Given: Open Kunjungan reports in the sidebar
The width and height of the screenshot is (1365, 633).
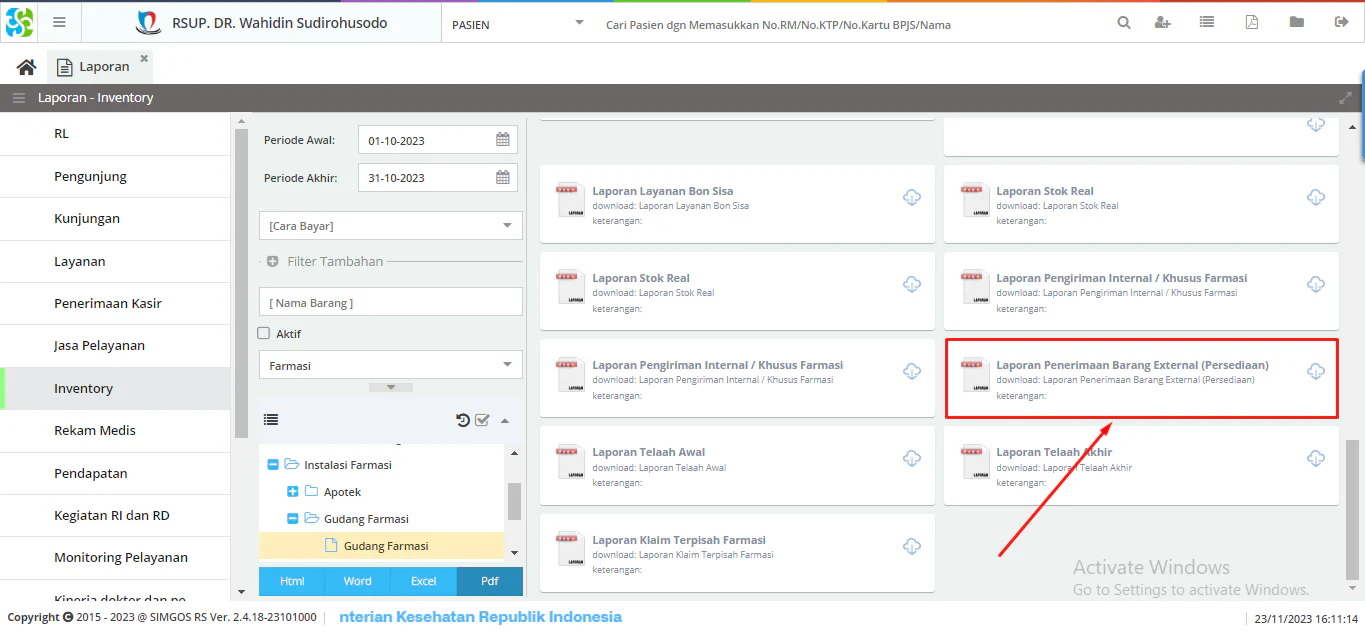Looking at the screenshot, I should [115, 218].
